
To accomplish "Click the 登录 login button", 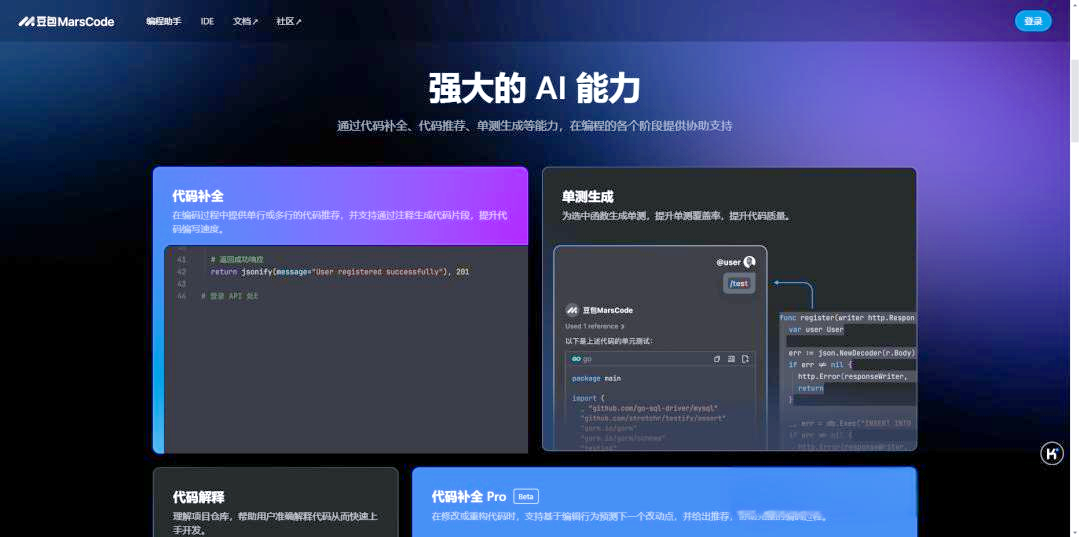I will tap(1033, 21).
